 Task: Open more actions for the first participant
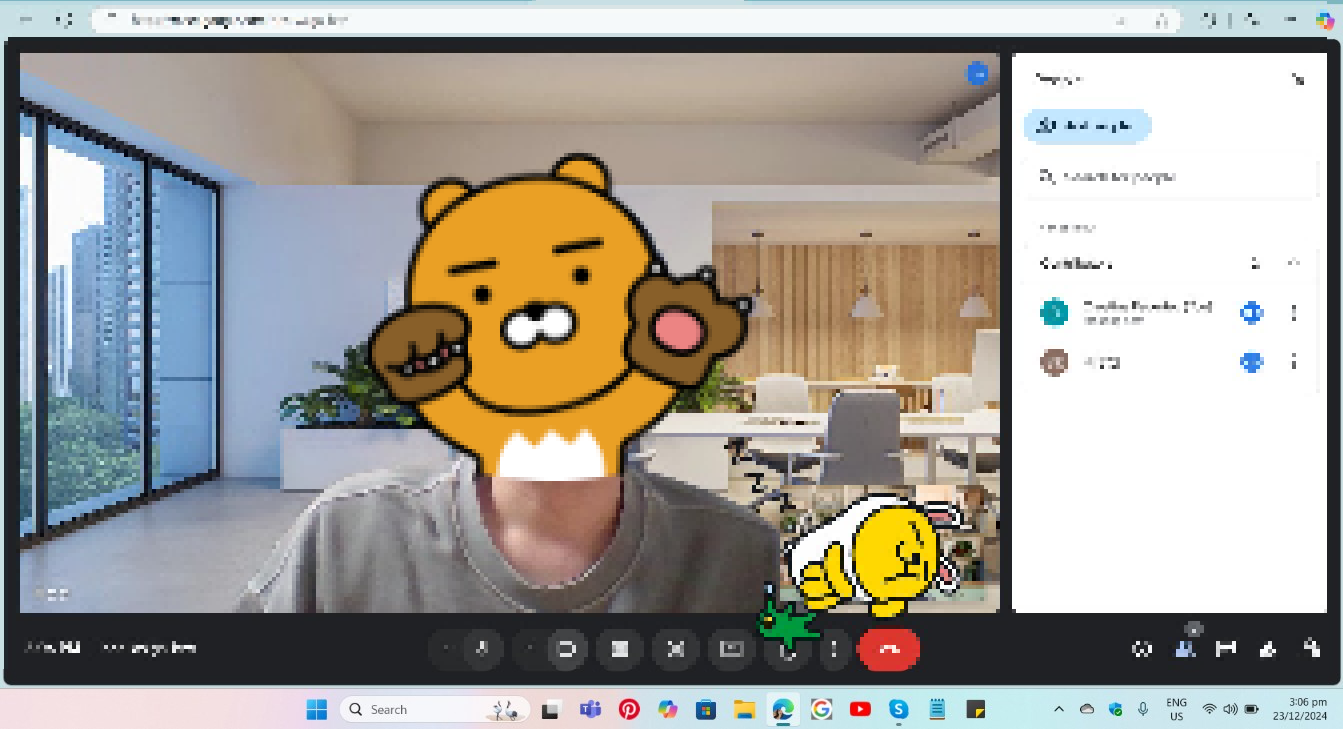pos(1293,313)
